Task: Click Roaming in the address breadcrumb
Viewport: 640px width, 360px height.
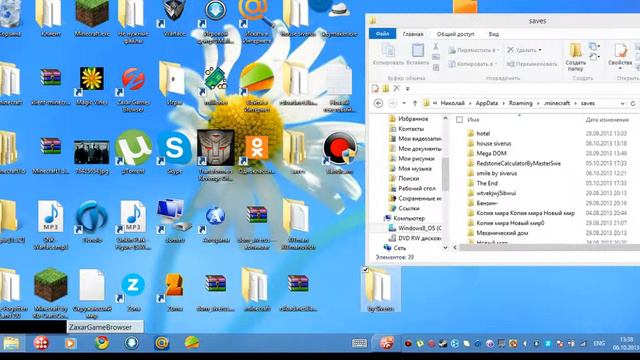Action: pos(520,103)
